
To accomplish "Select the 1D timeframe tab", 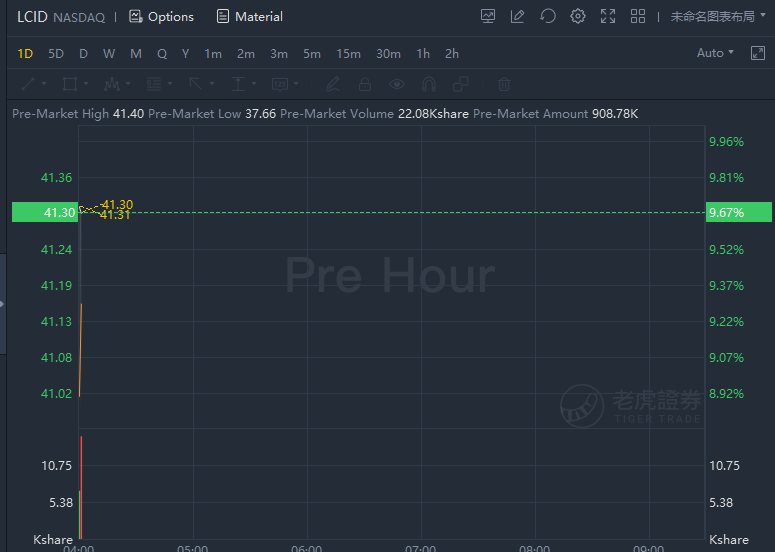I will coord(25,53).
